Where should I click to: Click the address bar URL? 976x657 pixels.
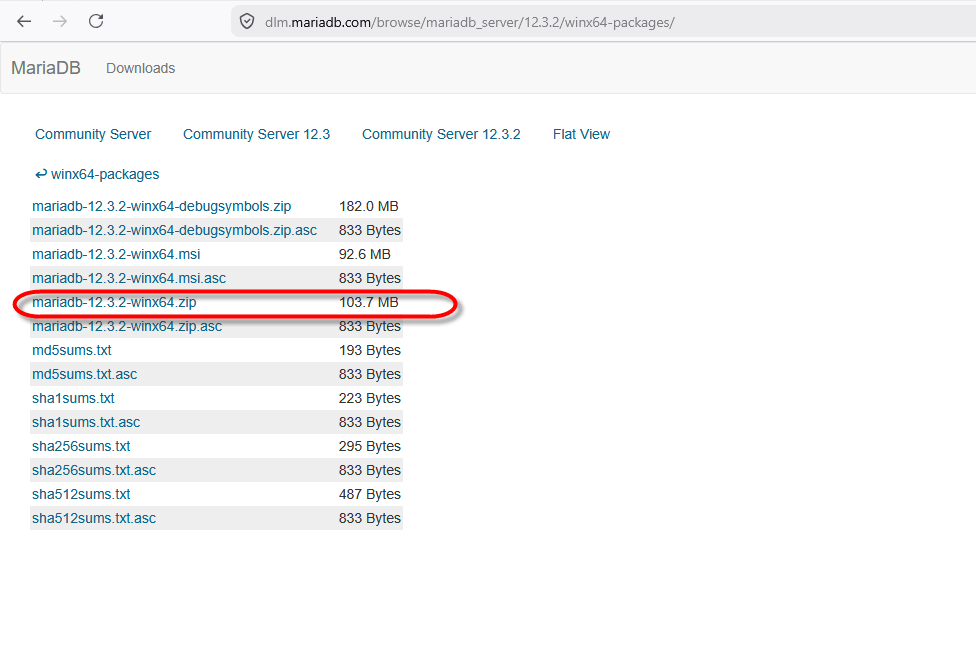(469, 22)
